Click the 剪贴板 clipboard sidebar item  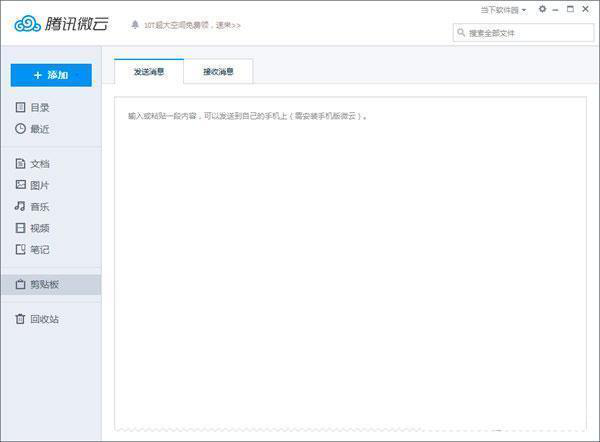point(51,284)
